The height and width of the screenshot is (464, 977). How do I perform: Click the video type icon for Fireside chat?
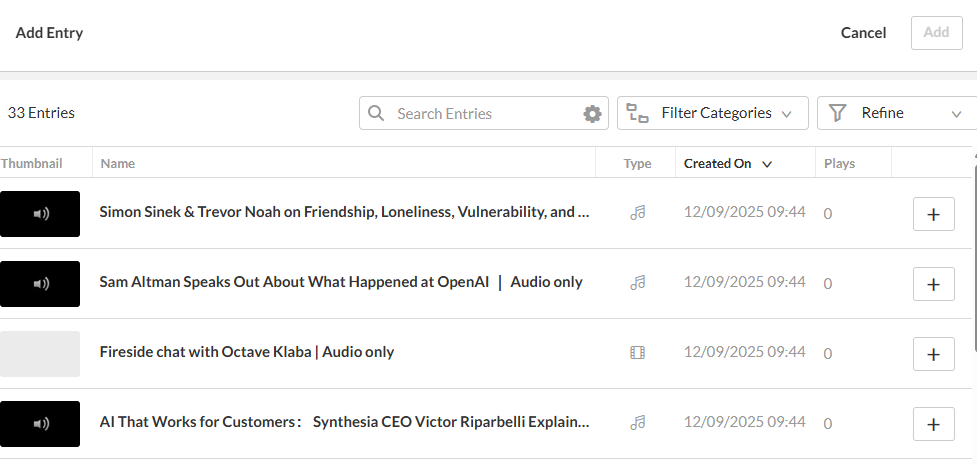coord(637,352)
